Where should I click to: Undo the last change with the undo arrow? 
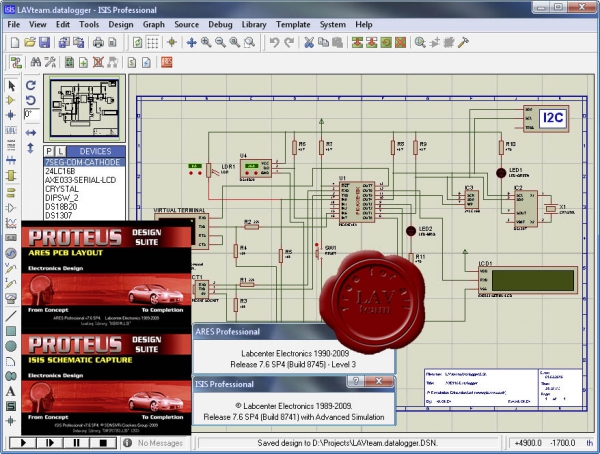point(274,42)
